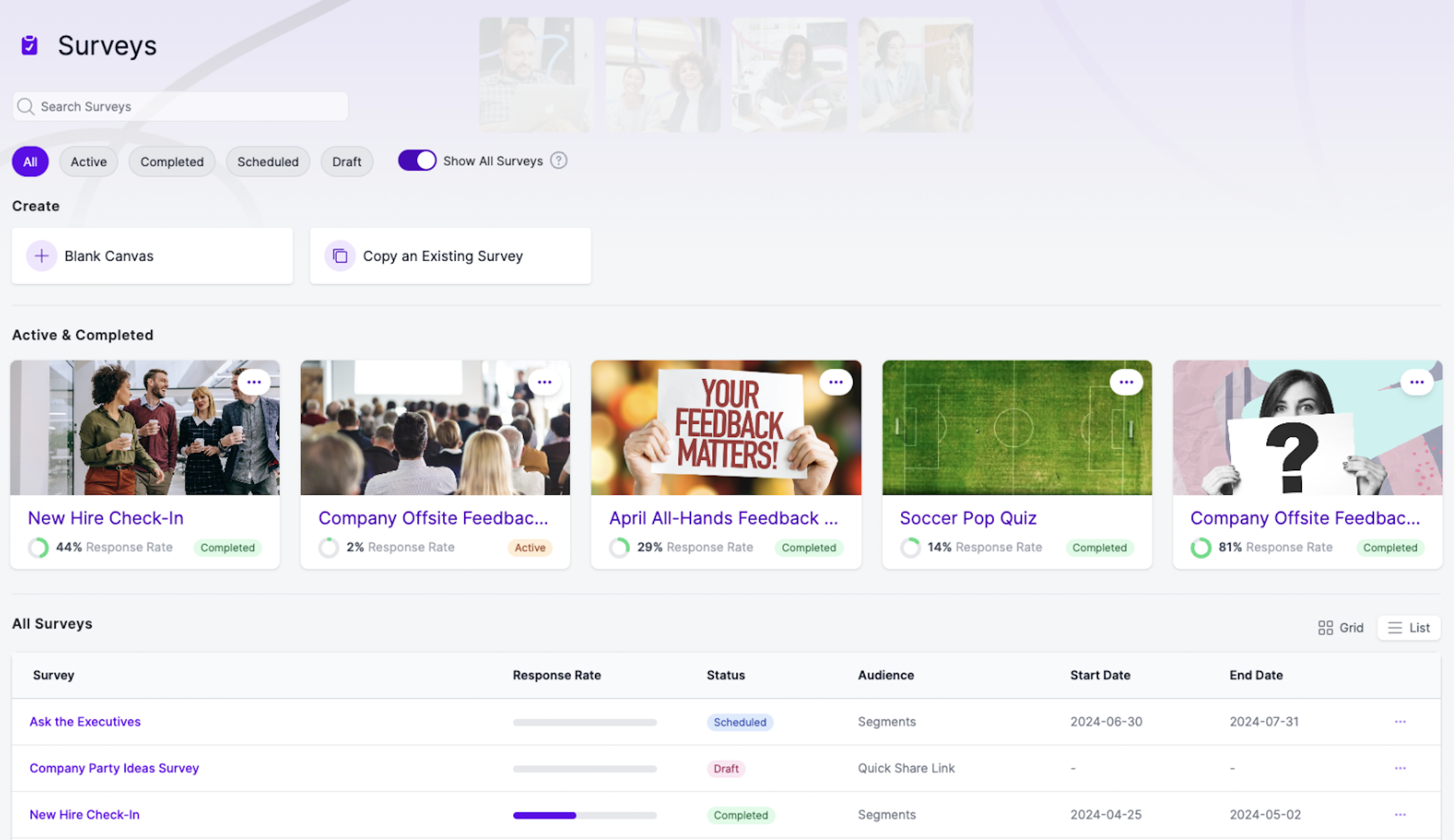Click the Company Party Ideas response rate bar
The width and height of the screenshot is (1454, 840).
click(x=585, y=769)
